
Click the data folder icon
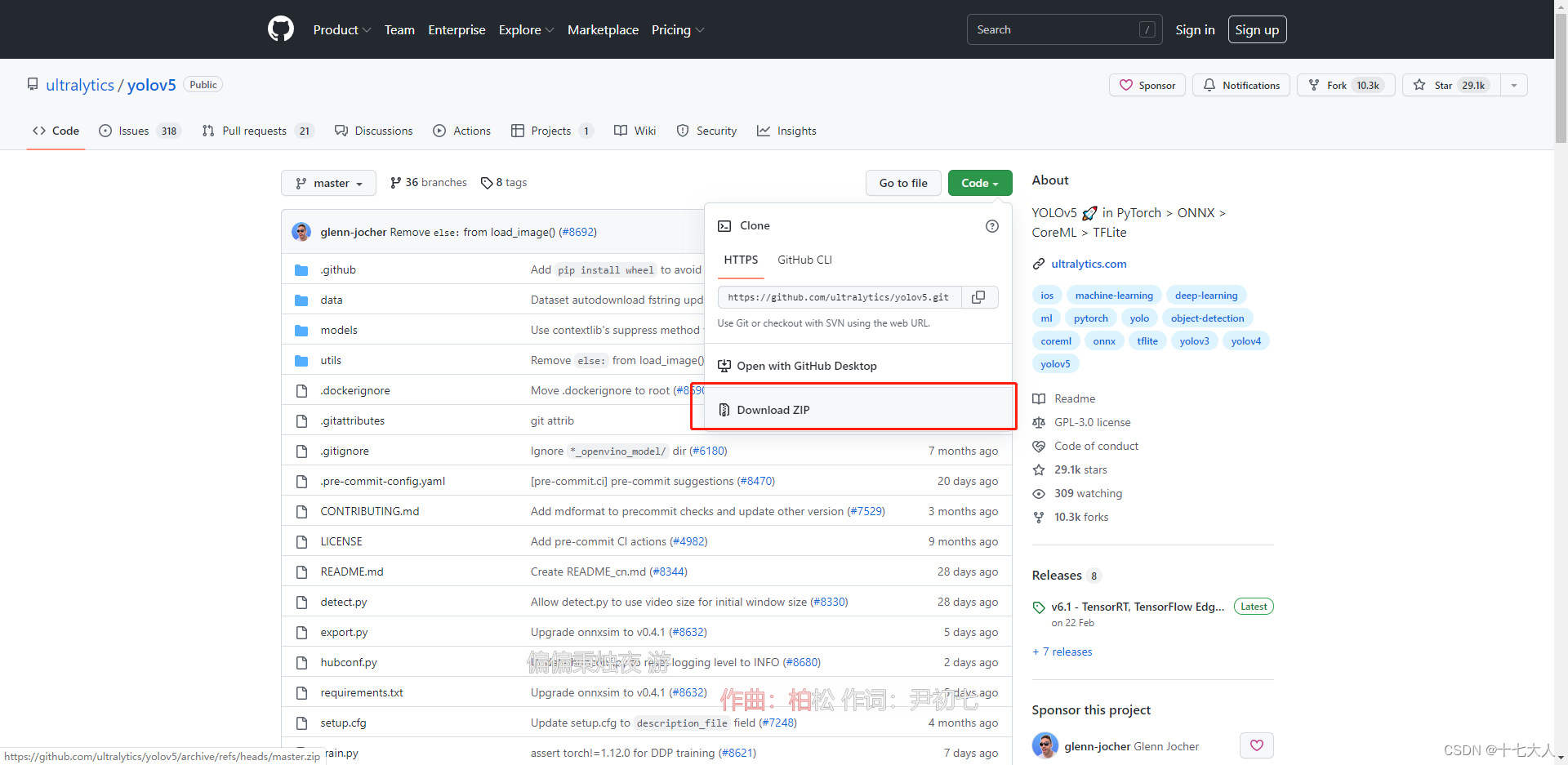pyautogui.click(x=301, y=300)
